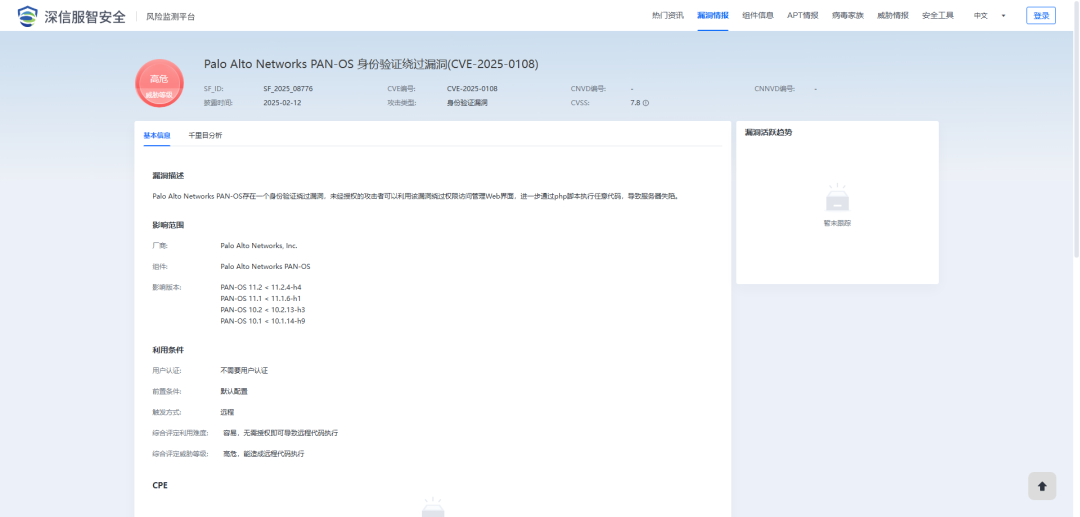Viewport: 1080px width, 517px height.
Task: Click vendor value Palo Alto Networks, Inc.
Action: click(x=259, y=245)
